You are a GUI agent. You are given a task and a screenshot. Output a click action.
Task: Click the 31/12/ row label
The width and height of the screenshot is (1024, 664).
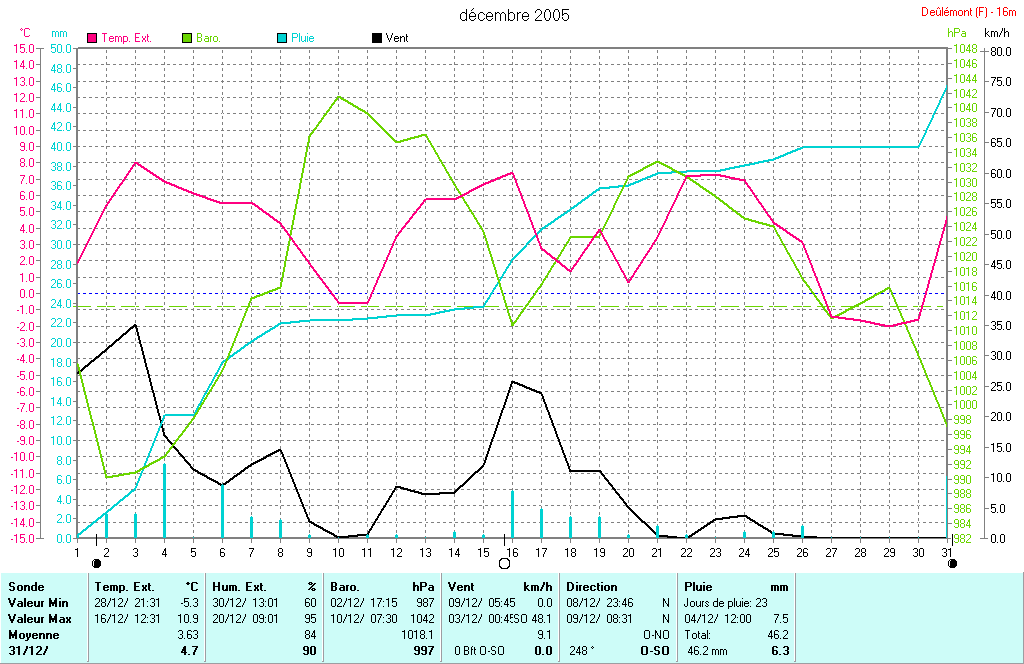26,651
